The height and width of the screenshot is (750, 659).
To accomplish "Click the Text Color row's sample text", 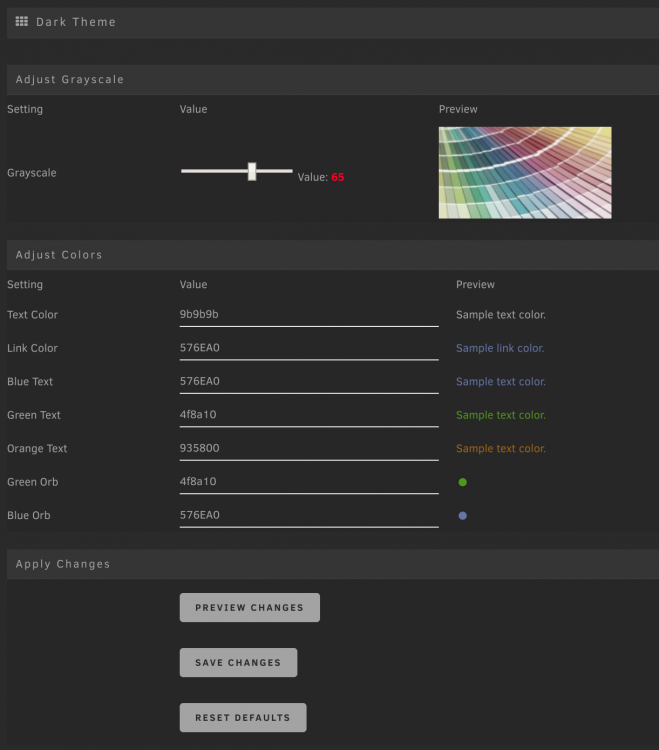I will [501, 315].
